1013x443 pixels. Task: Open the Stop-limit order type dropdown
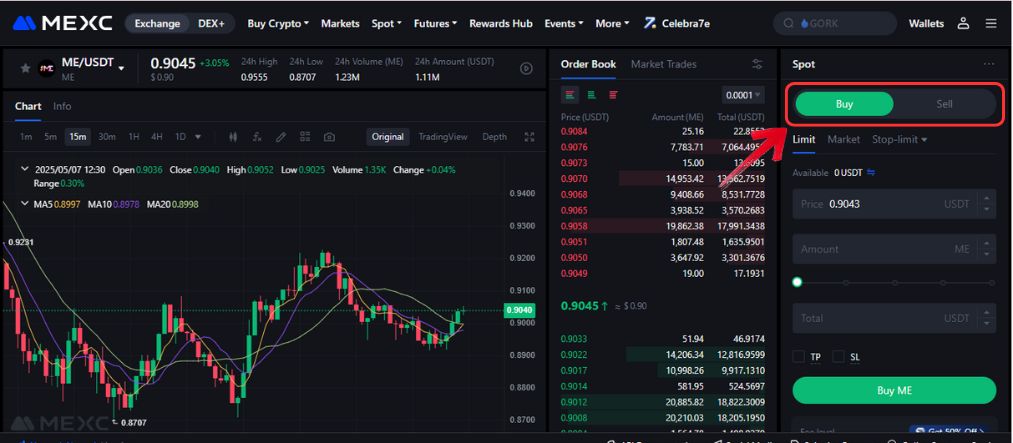click(x=899, y=139)
